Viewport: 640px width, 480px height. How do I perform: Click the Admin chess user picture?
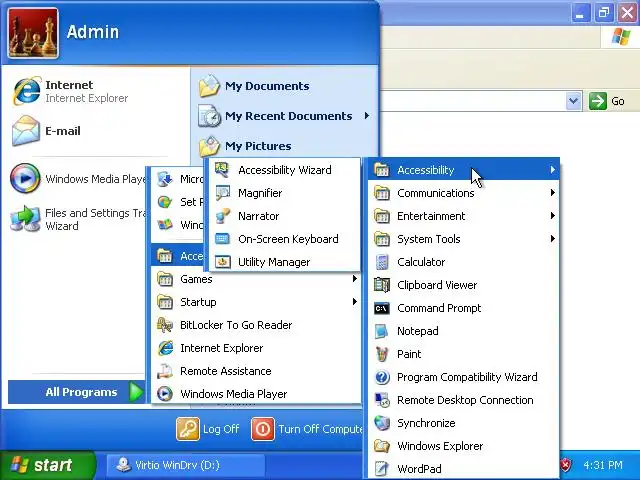coord(33,33)
